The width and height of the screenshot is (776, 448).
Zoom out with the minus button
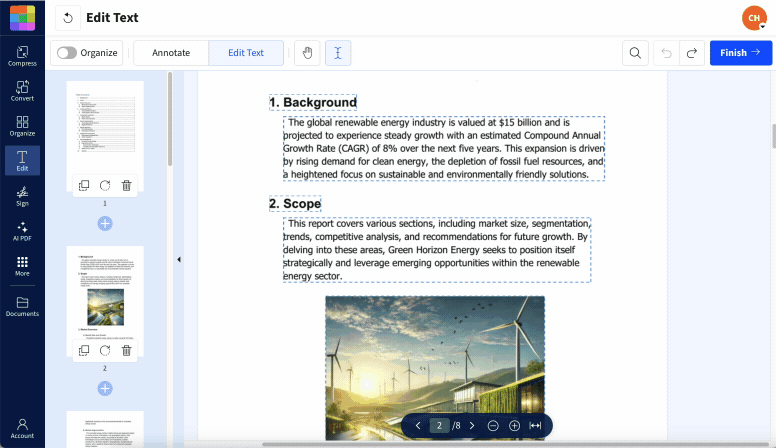[x=493, y=426]
